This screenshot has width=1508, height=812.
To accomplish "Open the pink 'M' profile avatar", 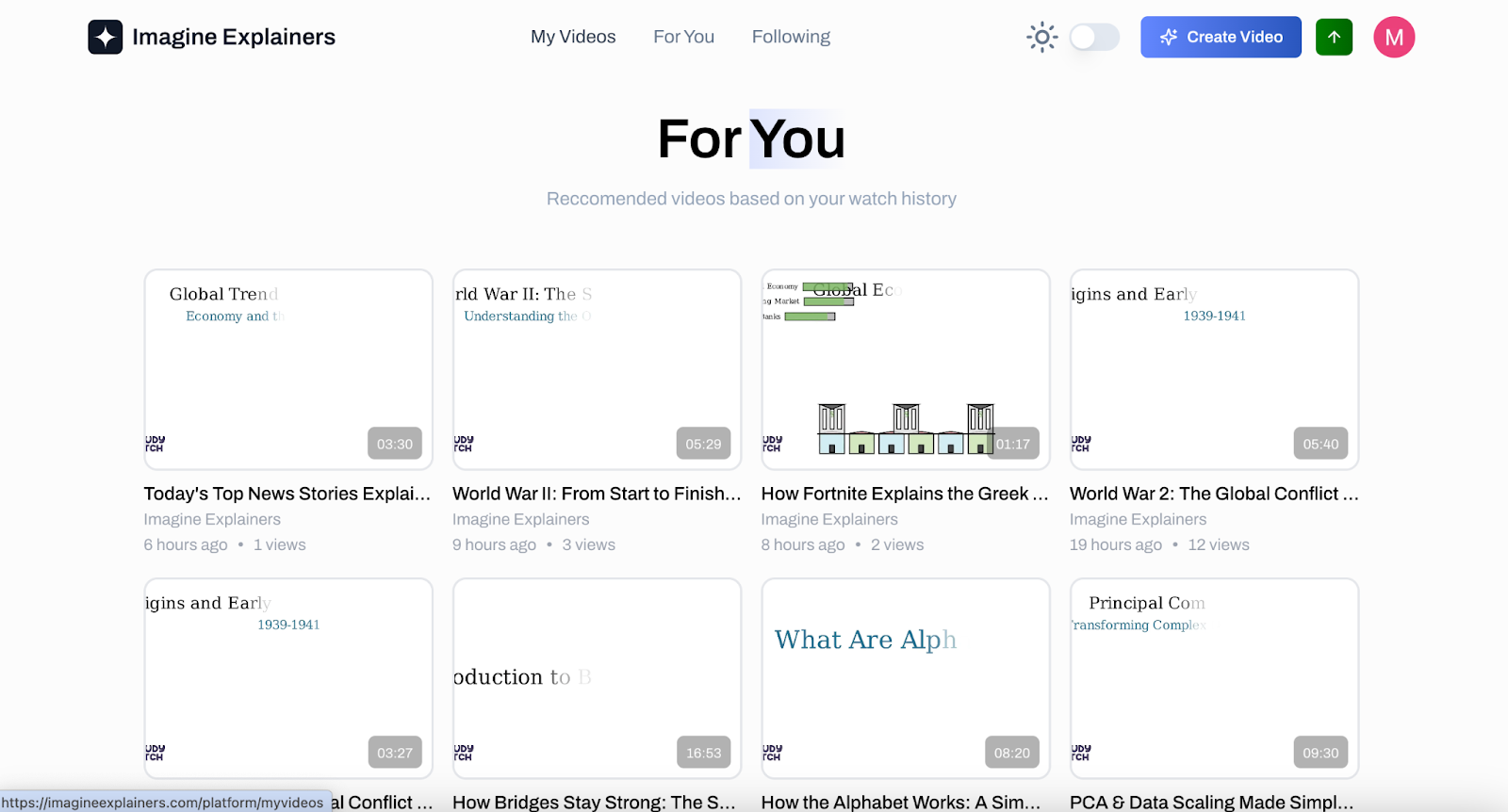I will 1393,37.
